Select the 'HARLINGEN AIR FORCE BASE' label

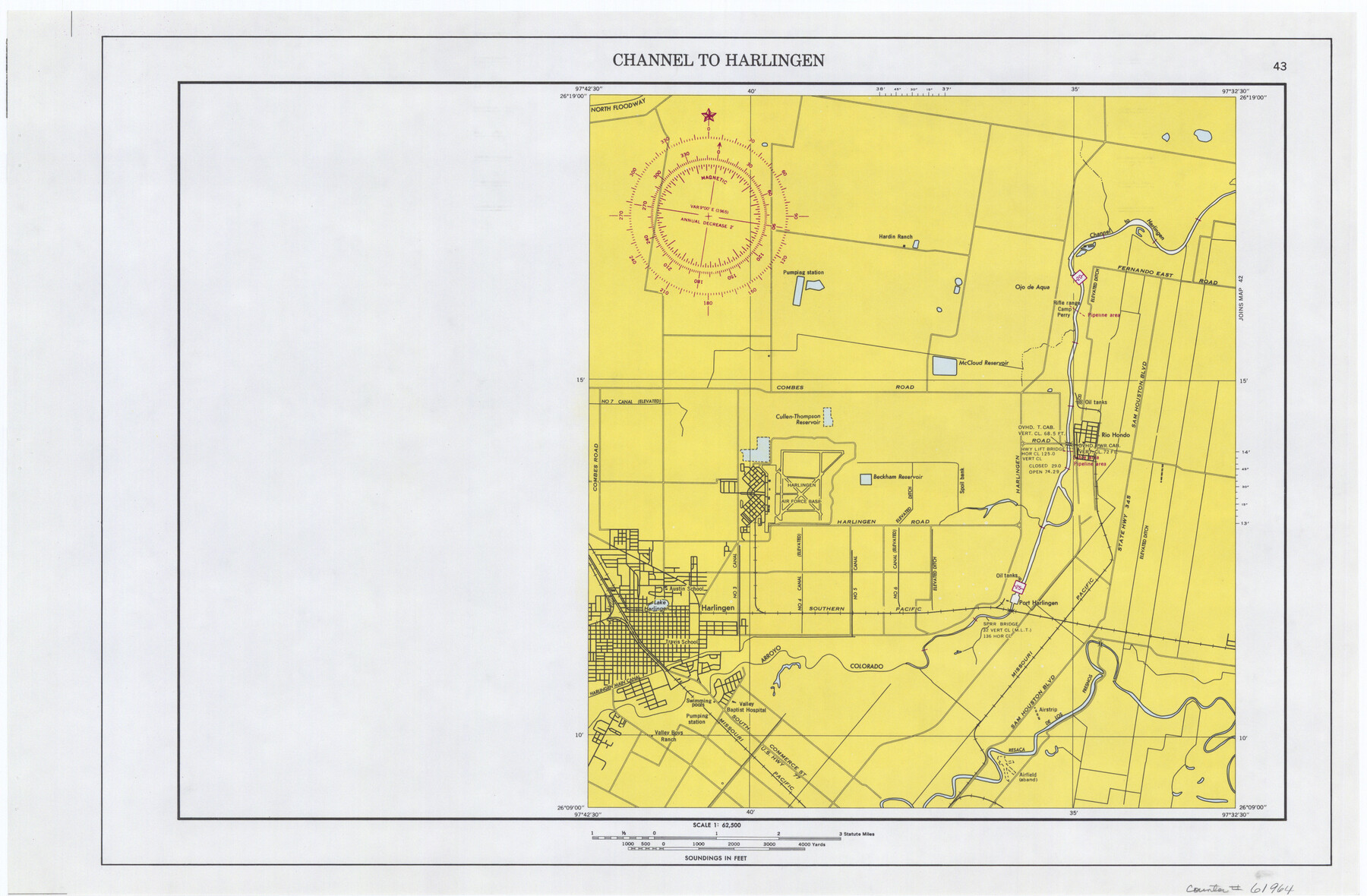click(801, 493)
